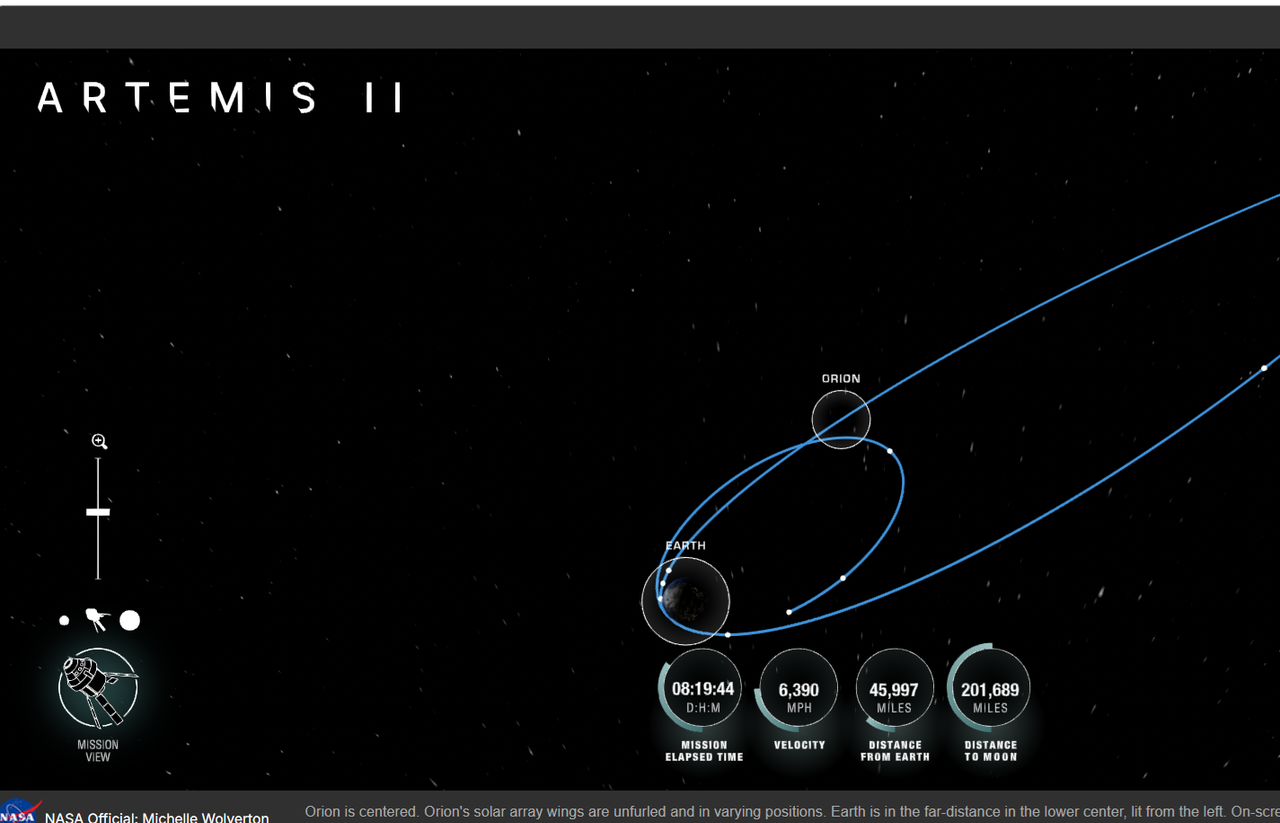Click the ORION marker circle
1280x823 pixels.
841,419
